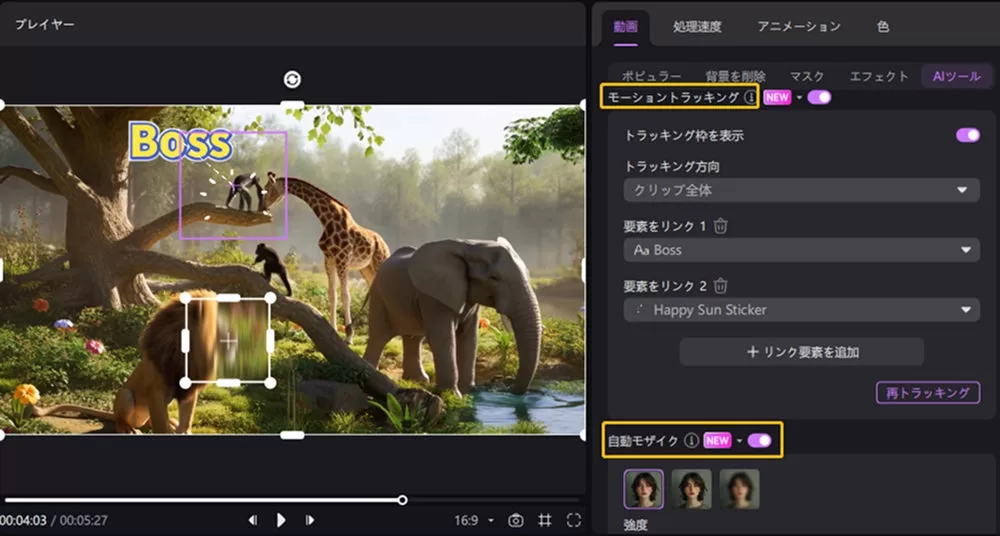The image size is (1000, 536).
Task: Delete linked element 2 with trash icon
Action: (x=721, y=286)
